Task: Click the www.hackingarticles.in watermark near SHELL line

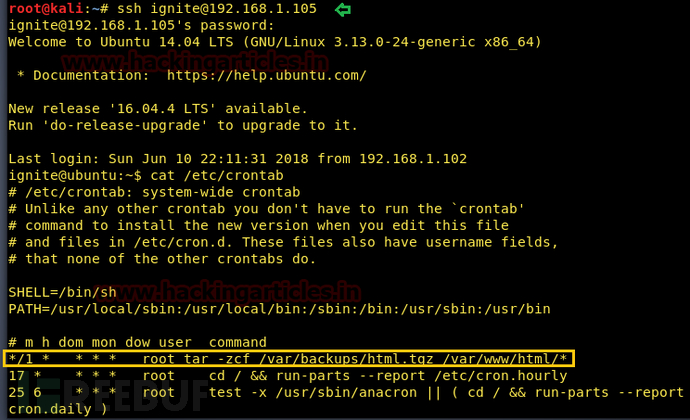Action: [x=229, y=291]
